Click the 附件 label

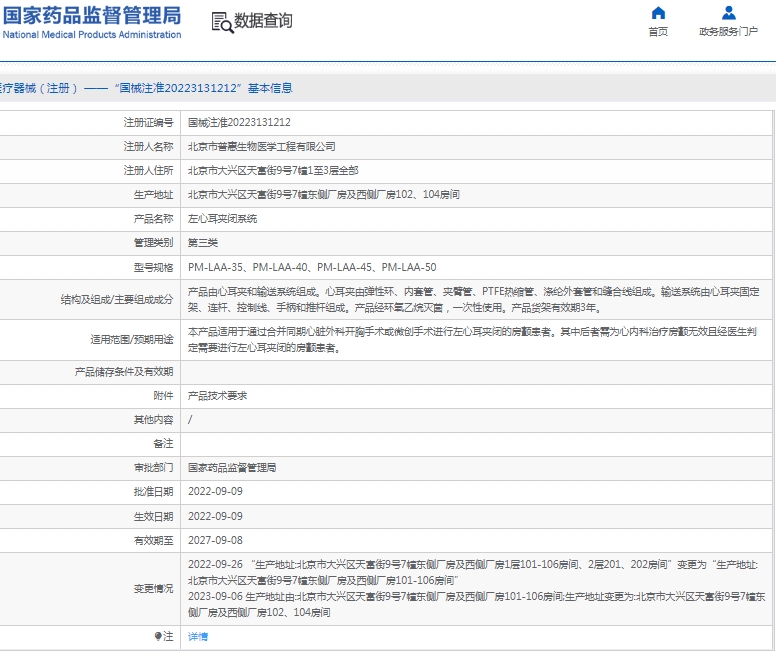click(x=163, y=396)
